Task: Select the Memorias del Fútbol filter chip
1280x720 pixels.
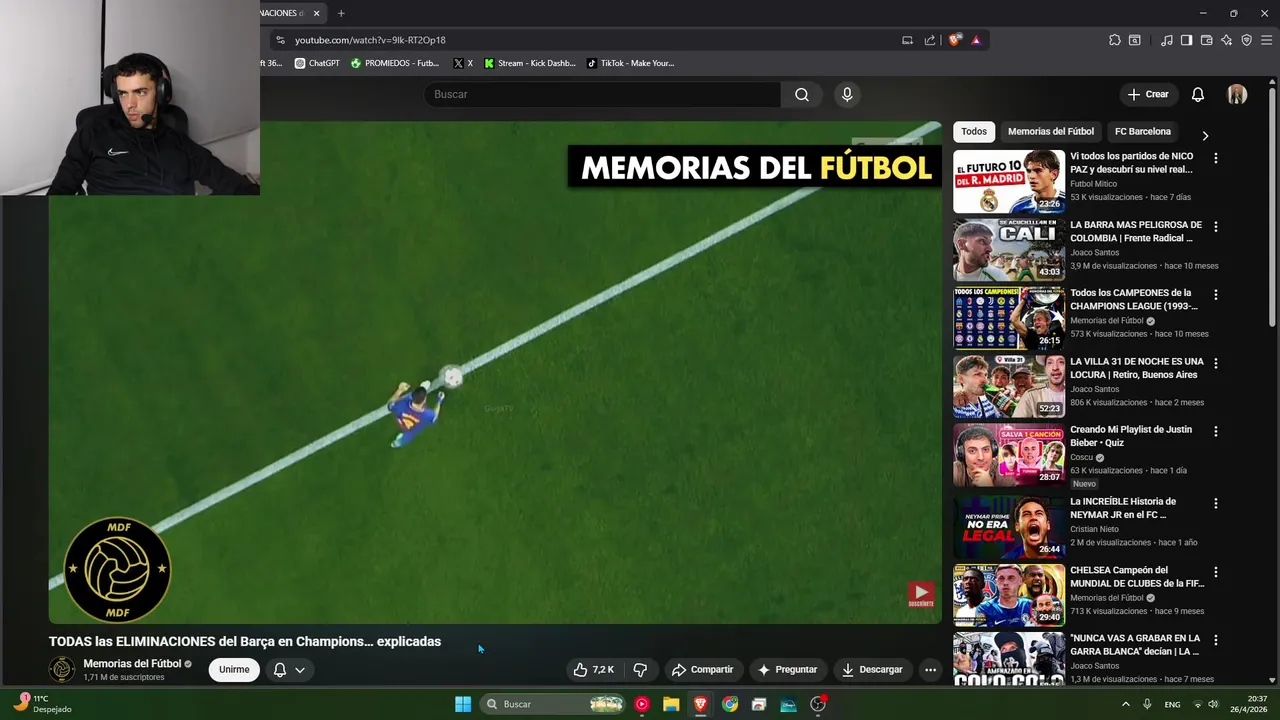Action: [1050, 131]
